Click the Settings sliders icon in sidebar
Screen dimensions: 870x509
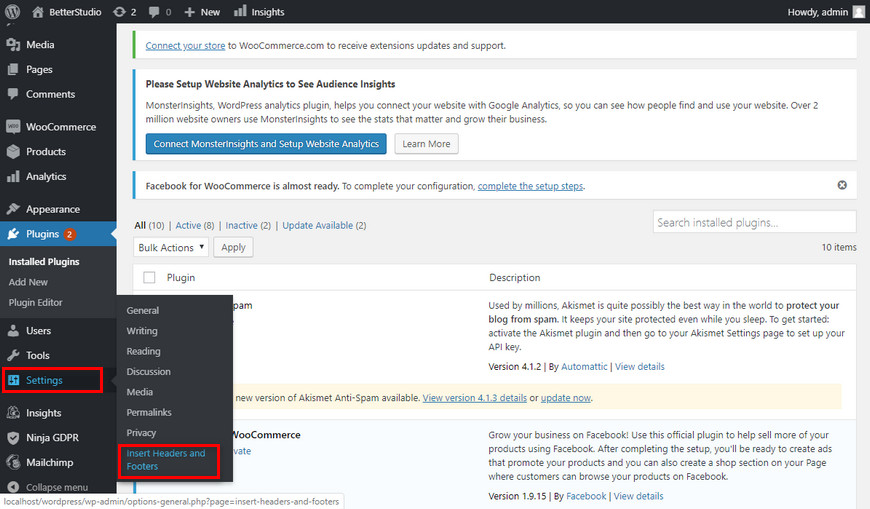click(x=13, y=380)
